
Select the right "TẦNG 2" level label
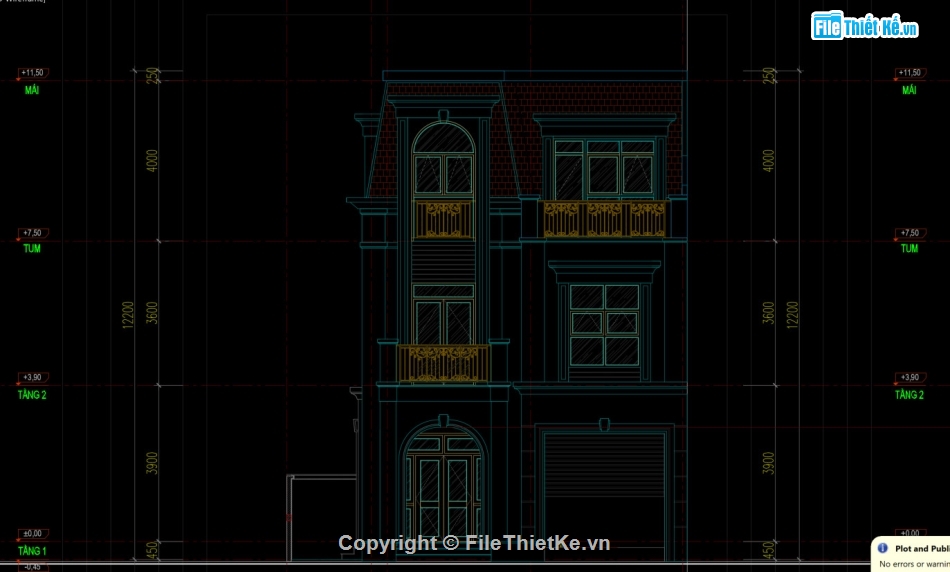point(909,394)
